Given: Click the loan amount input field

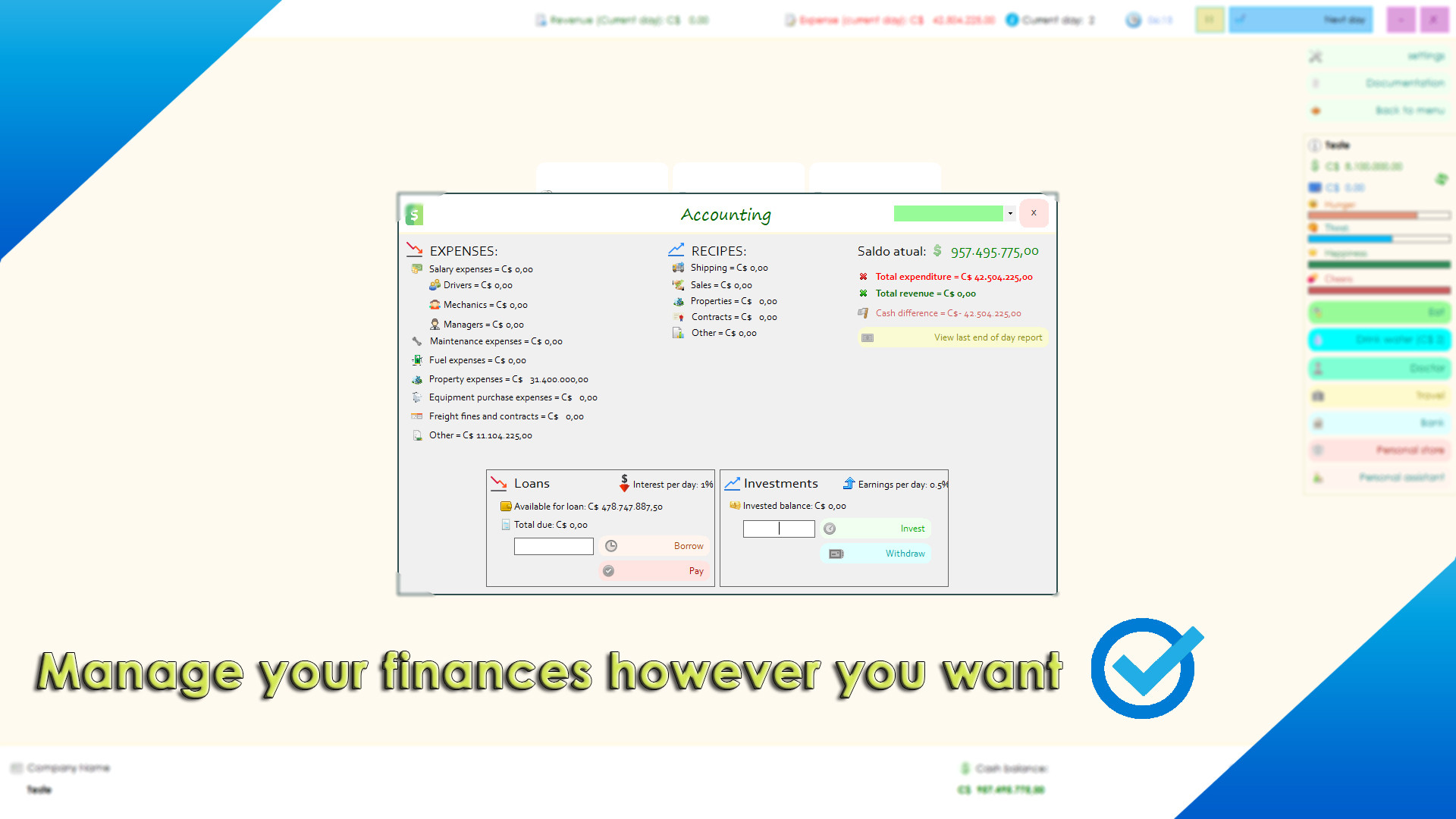Looking at the screenshot, I should (554, 545).
